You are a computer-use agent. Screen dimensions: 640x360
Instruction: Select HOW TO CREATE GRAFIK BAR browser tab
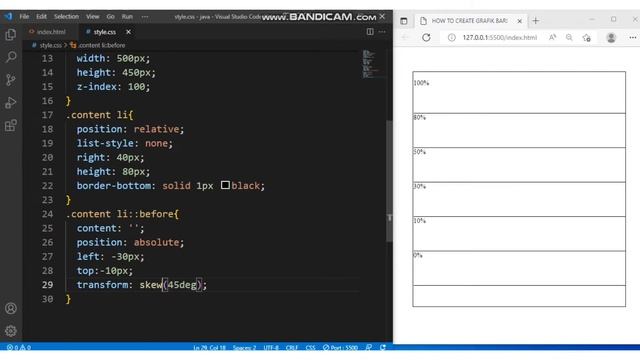coord(471,20)
